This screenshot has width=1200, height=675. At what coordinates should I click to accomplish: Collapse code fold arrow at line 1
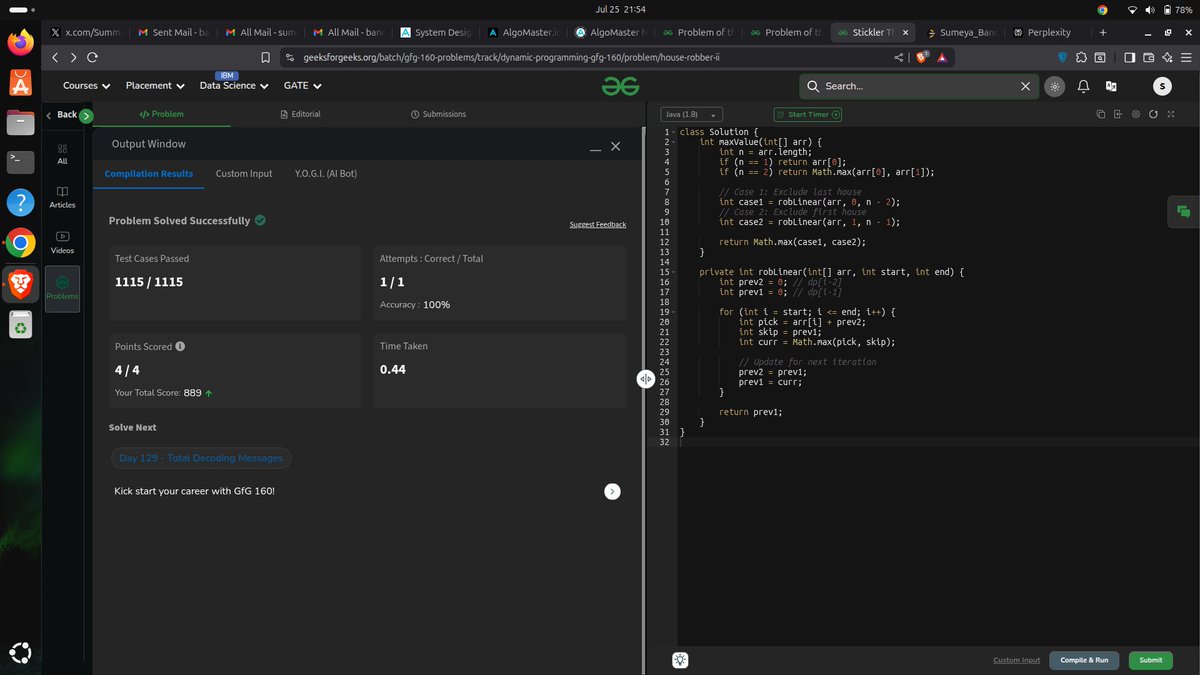click(x=675, y=132)
